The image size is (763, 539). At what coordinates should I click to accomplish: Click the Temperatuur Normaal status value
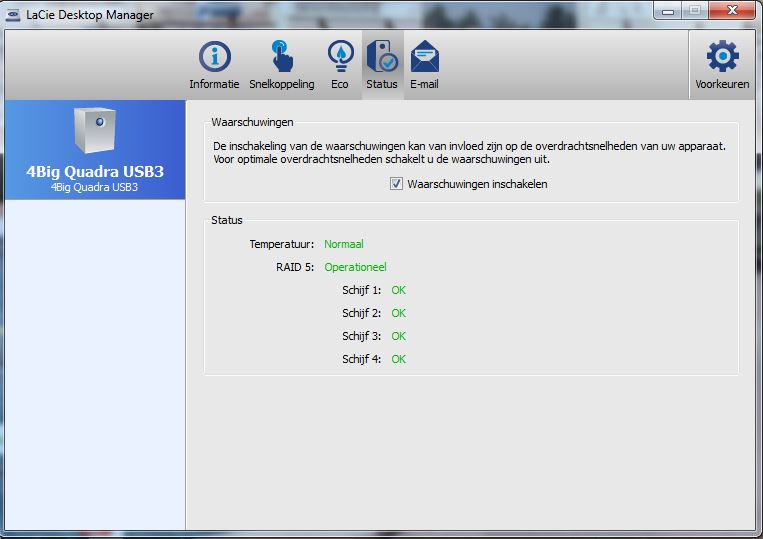click(343, 243)
